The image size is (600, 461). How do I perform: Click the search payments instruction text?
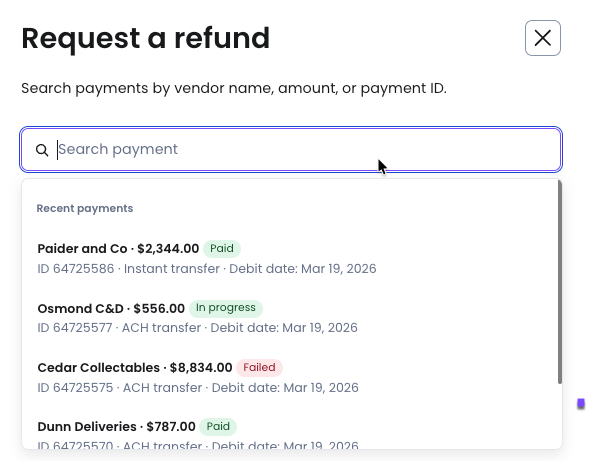point(233,88)
